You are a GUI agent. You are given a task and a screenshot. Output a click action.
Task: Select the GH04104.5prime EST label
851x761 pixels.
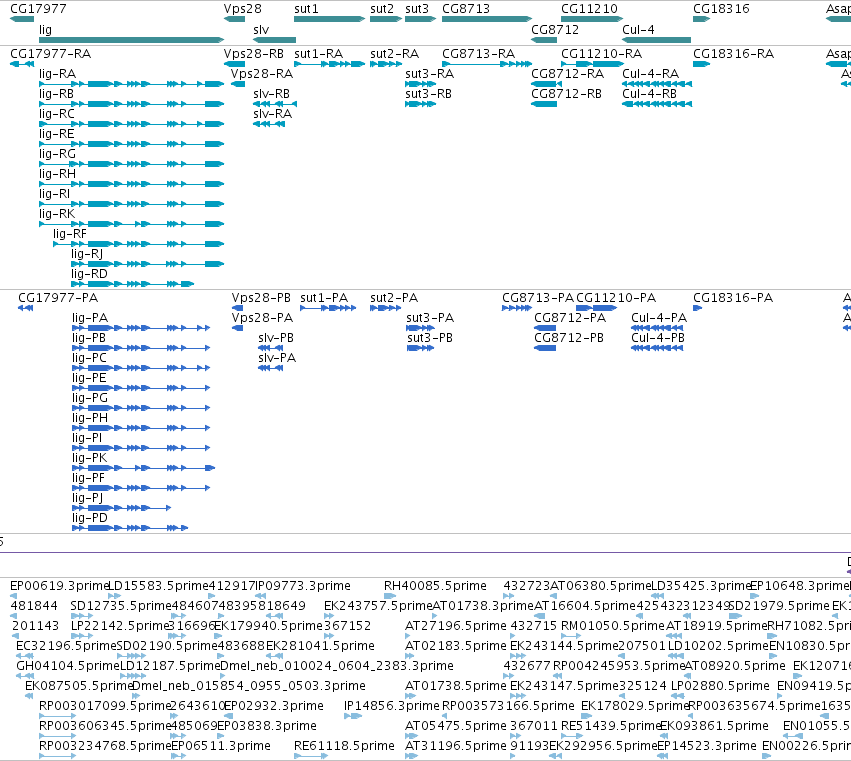[68, 666]
